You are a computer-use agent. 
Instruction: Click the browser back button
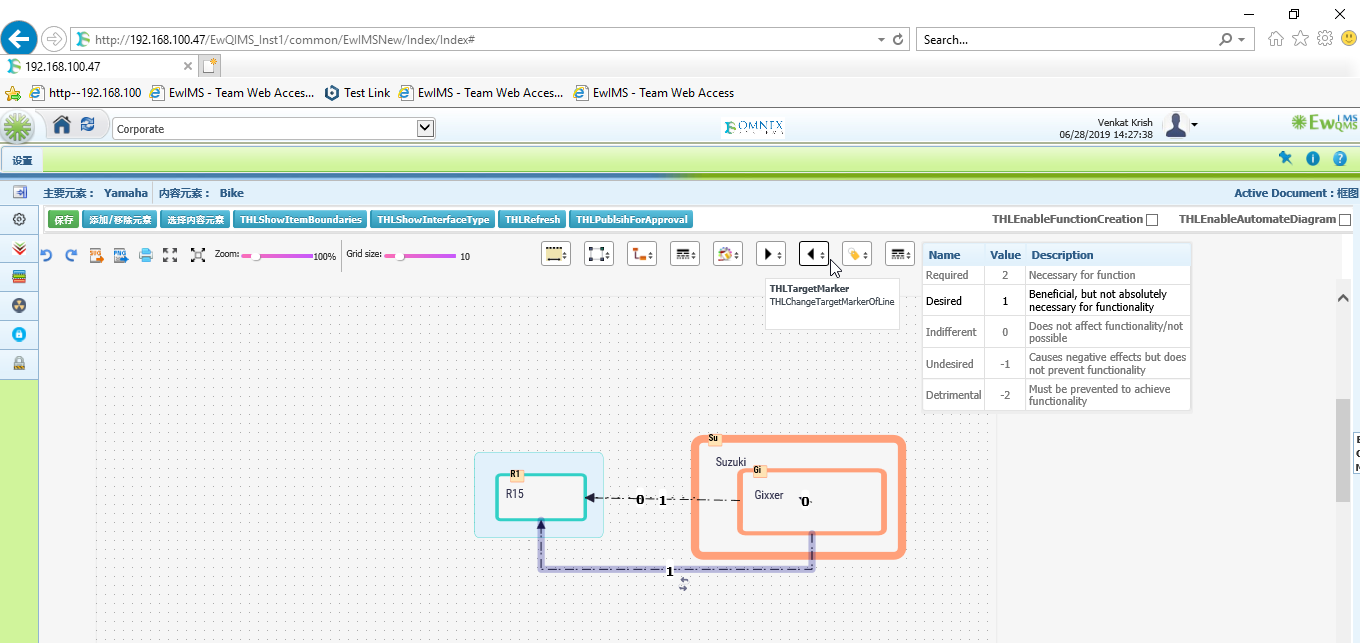pos(19,40)
